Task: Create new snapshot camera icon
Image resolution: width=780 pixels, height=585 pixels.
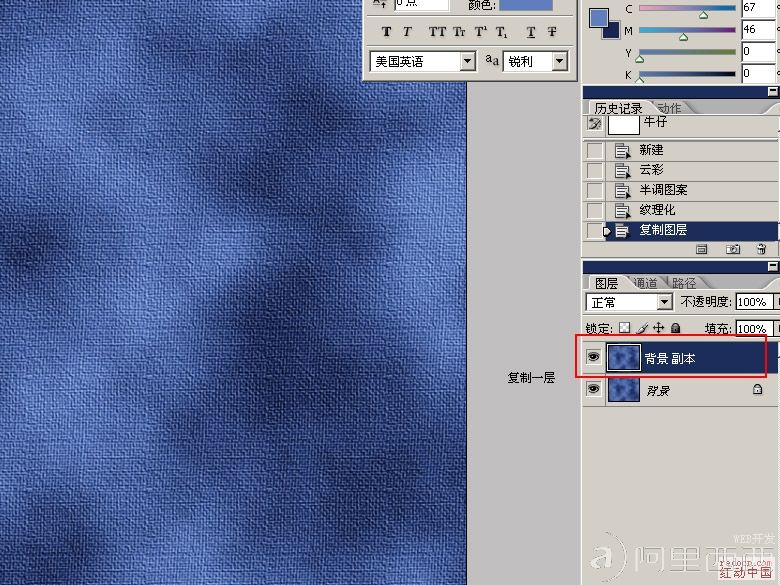Action: (733, 249)
